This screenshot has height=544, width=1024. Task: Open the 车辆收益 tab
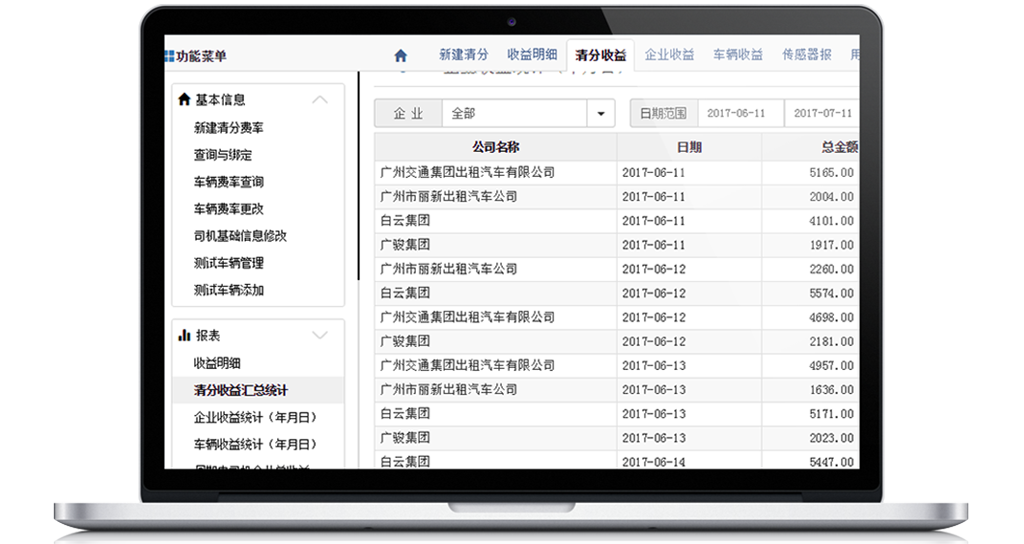click(x=738, y=55)
